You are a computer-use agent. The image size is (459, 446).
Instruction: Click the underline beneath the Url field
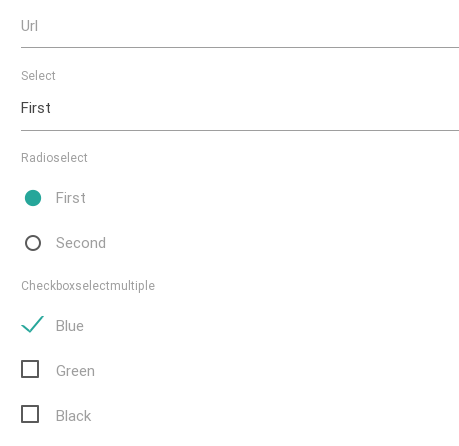click(240, 47)
